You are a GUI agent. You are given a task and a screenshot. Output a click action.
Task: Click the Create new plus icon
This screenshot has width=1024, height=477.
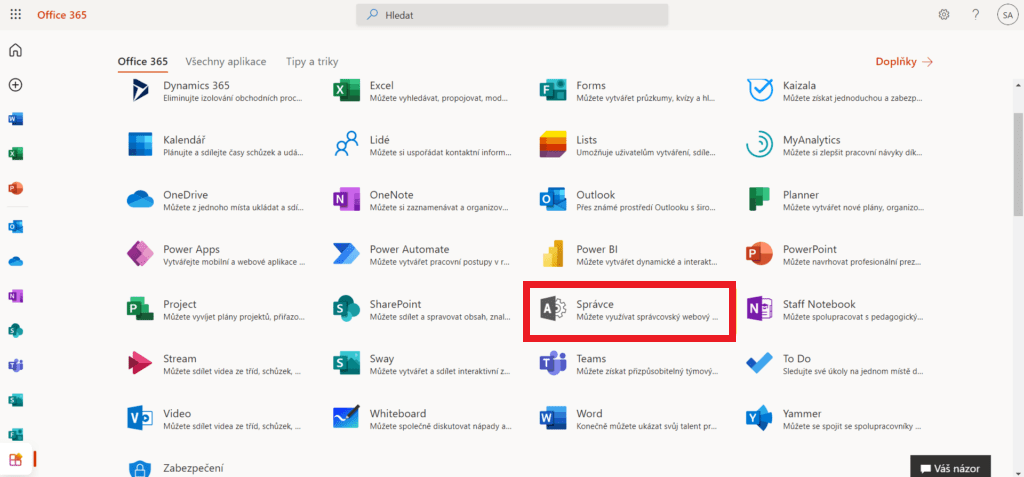[x=15, y=85]
